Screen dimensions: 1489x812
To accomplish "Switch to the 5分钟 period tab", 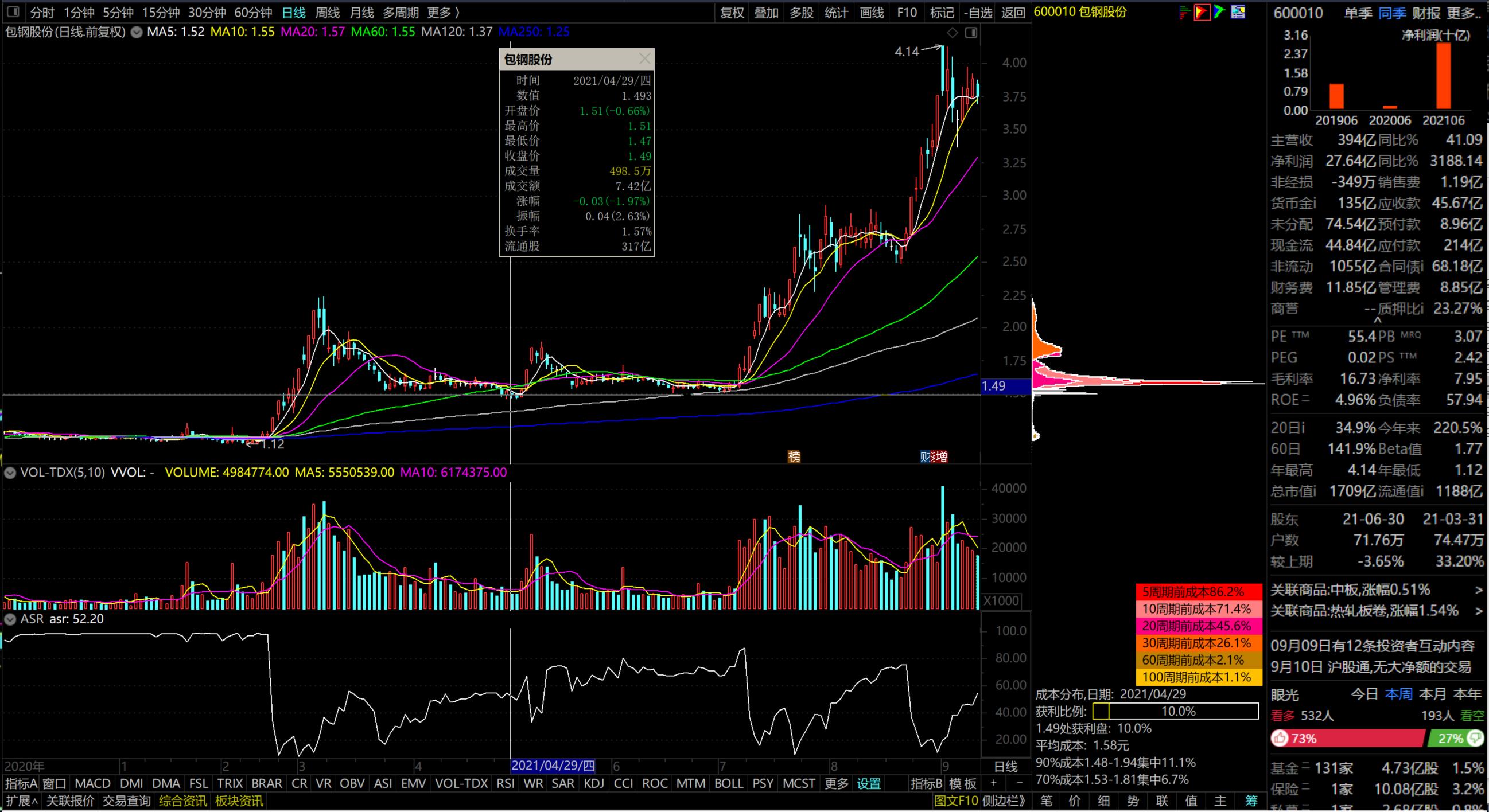I will coord(118,12).
